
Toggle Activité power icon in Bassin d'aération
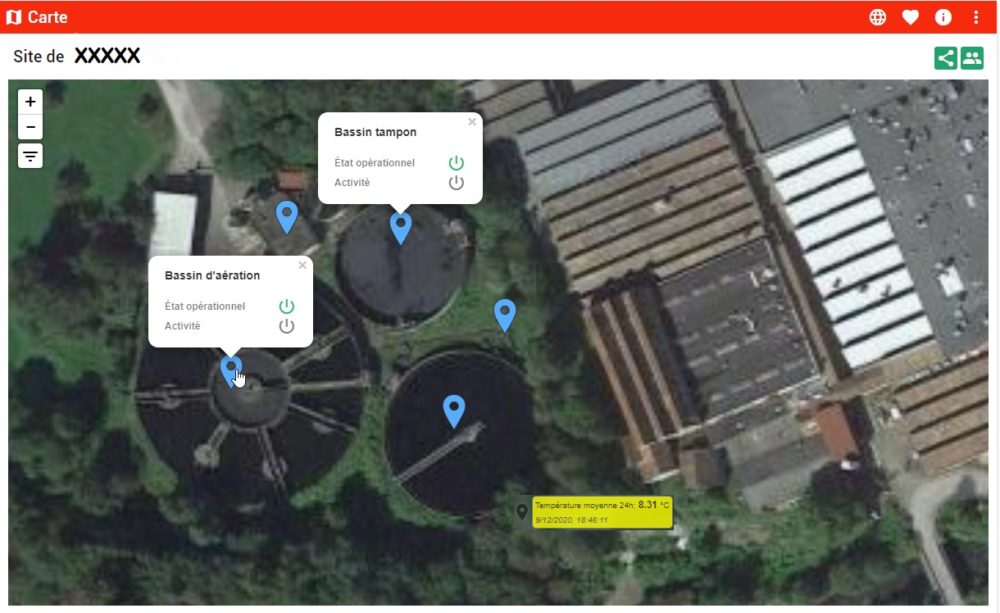(286, 326)
